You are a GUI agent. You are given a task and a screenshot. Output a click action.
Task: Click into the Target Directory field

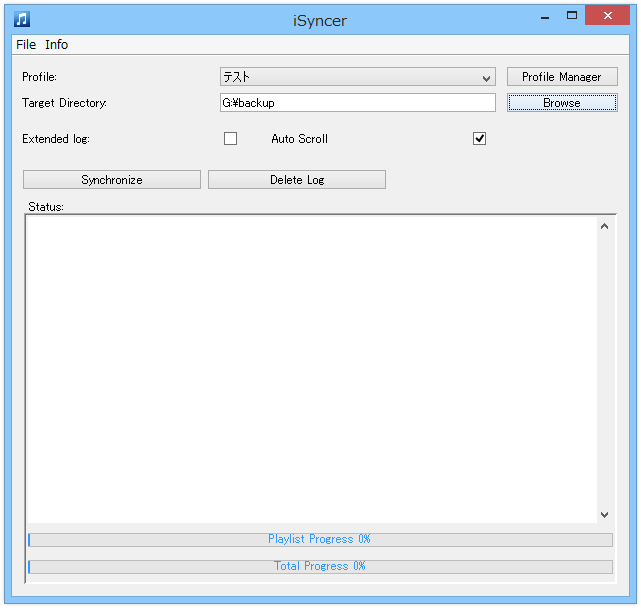tap(358, 103)
